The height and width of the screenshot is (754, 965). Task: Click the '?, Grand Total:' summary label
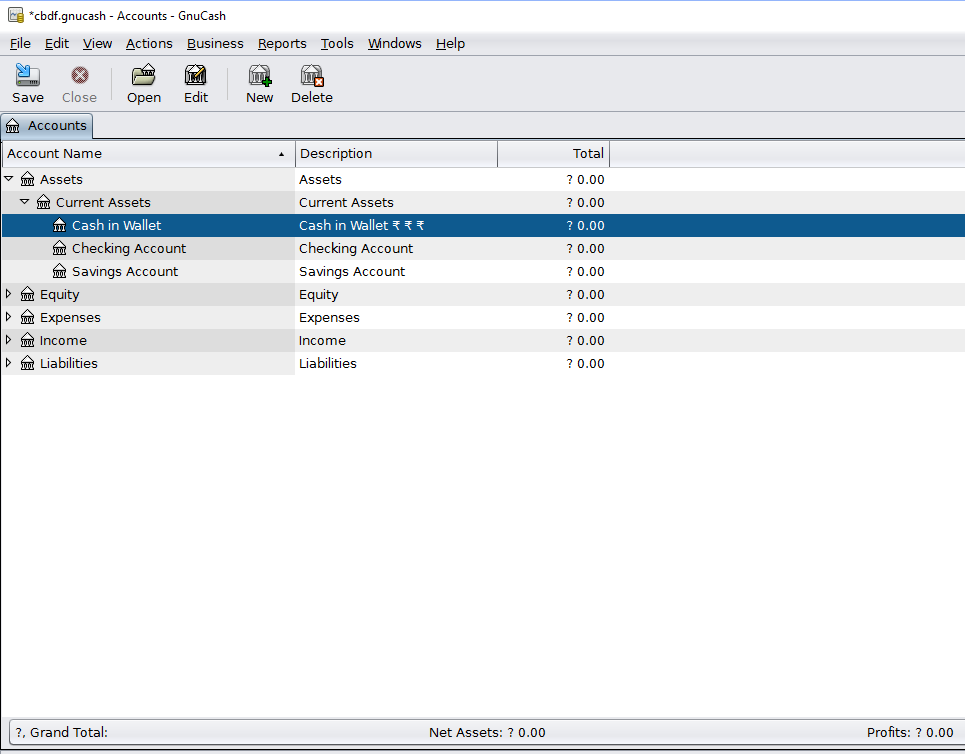[x=62, y=732]
